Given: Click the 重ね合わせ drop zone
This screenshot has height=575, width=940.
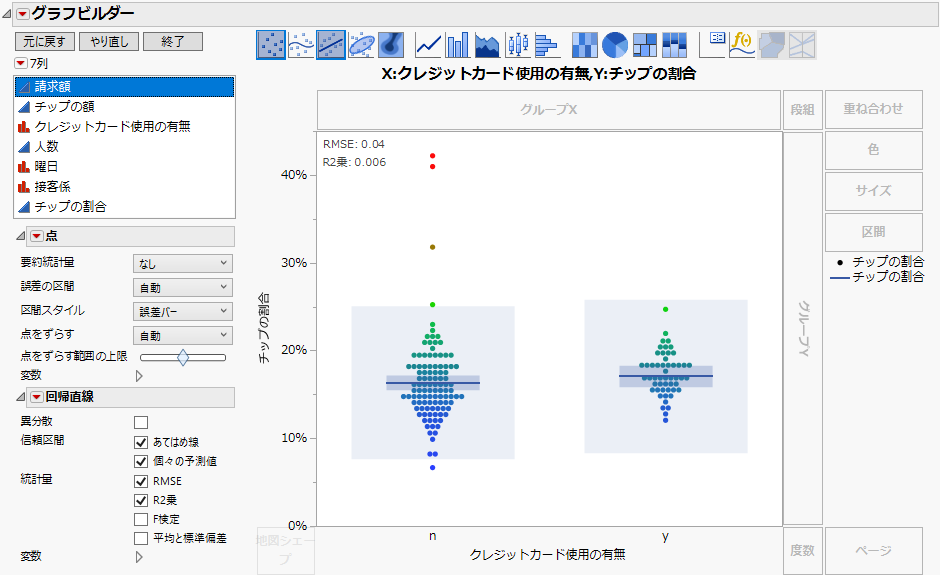Looking at the screenshot, I should (873, 109).
